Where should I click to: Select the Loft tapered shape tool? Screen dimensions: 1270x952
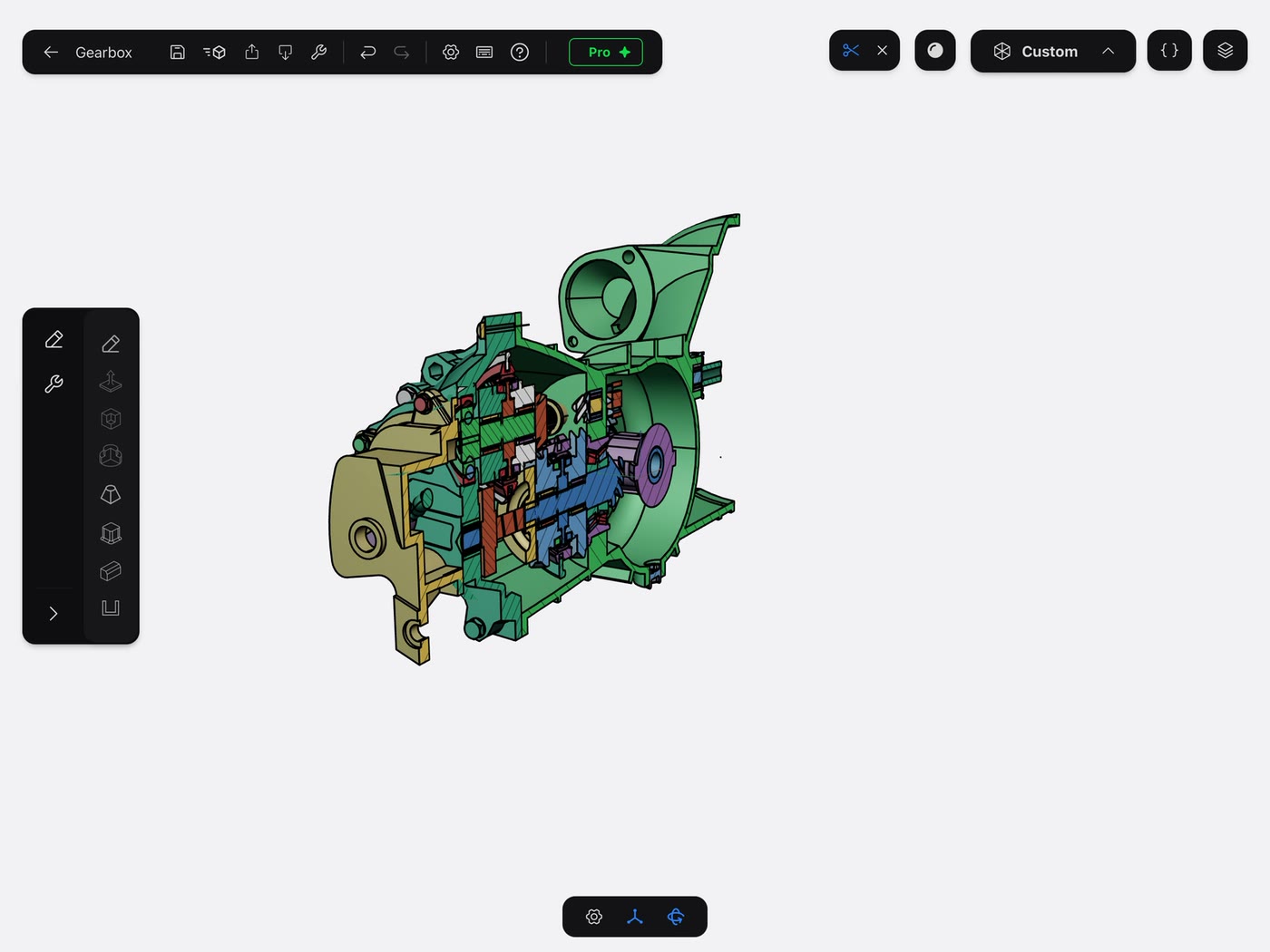click(111, 494)
